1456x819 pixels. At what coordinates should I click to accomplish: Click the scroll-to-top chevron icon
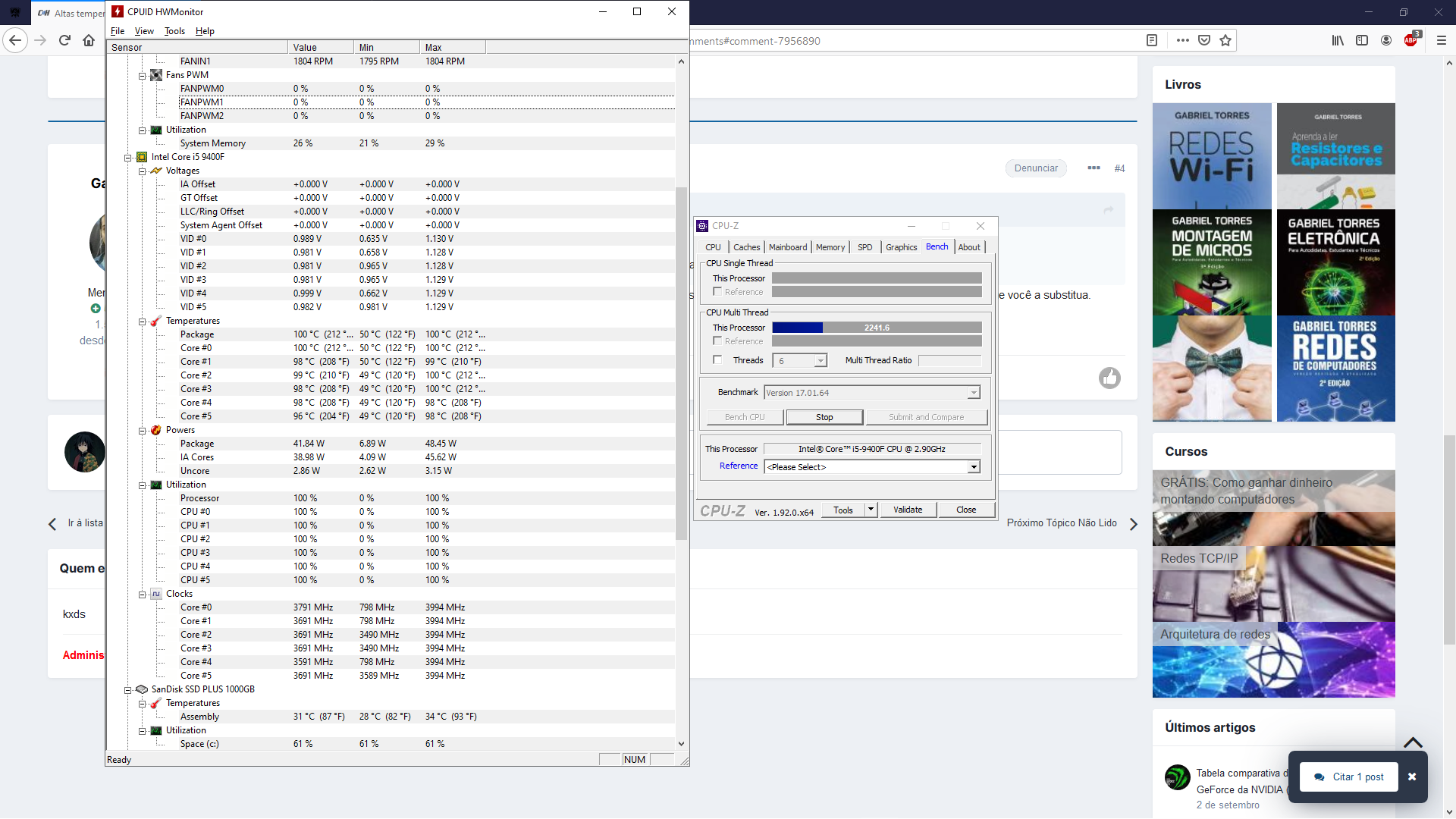click(x=1413, y=742)
